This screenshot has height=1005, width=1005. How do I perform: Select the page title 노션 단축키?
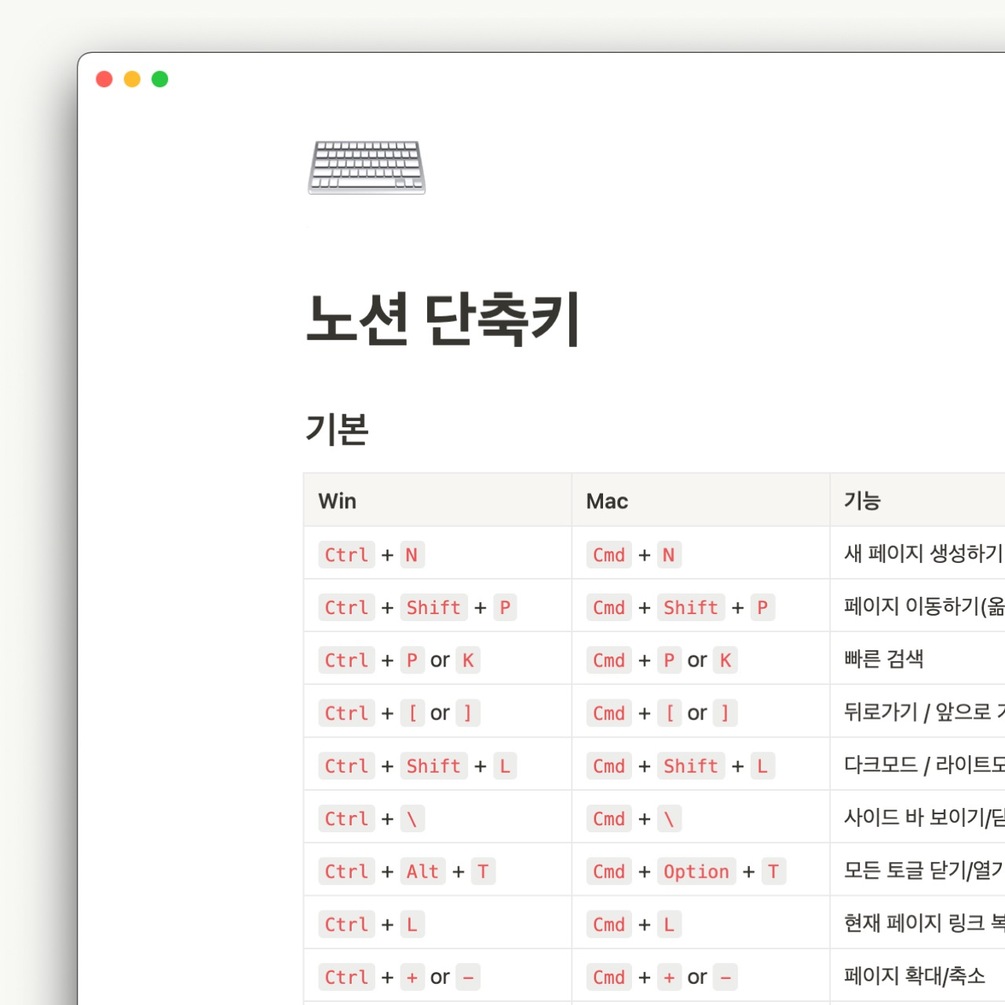coord(443,319)
